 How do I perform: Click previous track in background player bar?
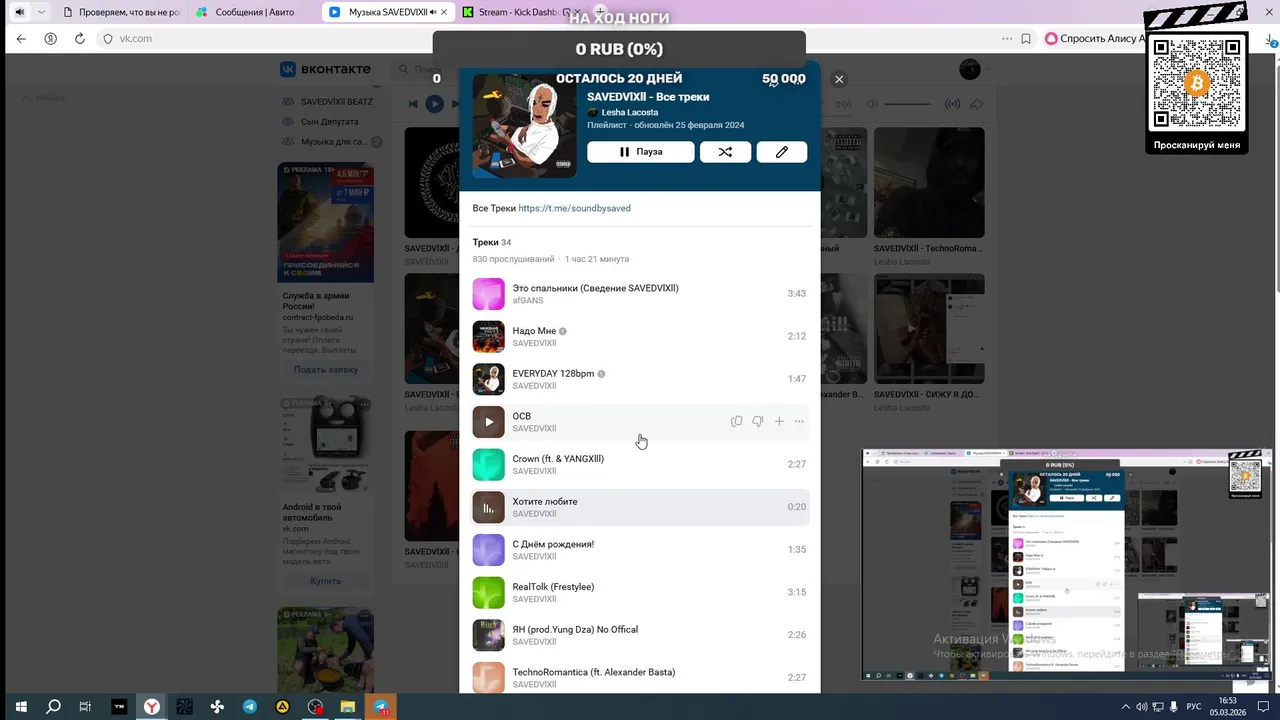[x=413, y=104]
